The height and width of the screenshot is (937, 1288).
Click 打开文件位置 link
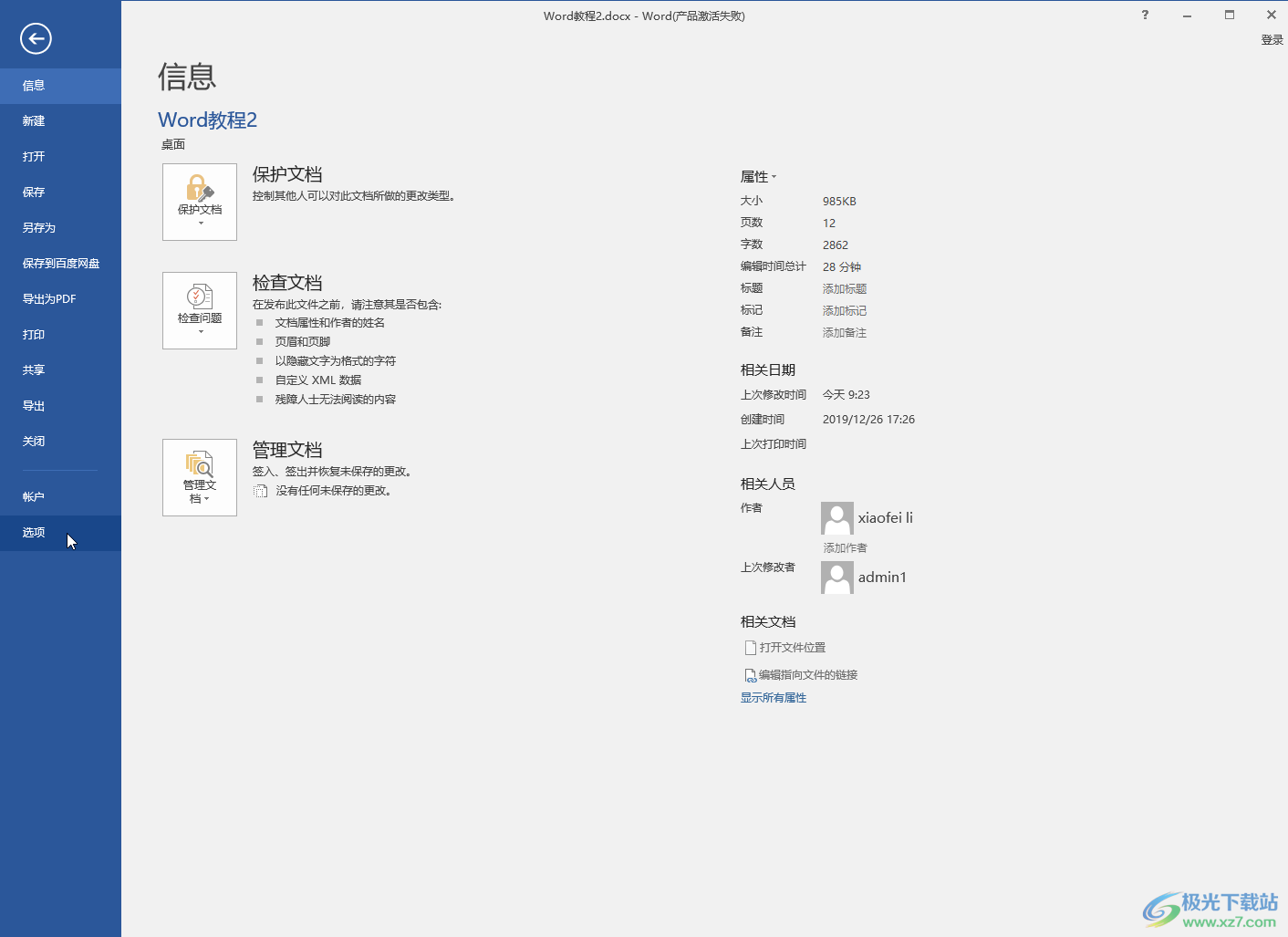pos(793,648)
